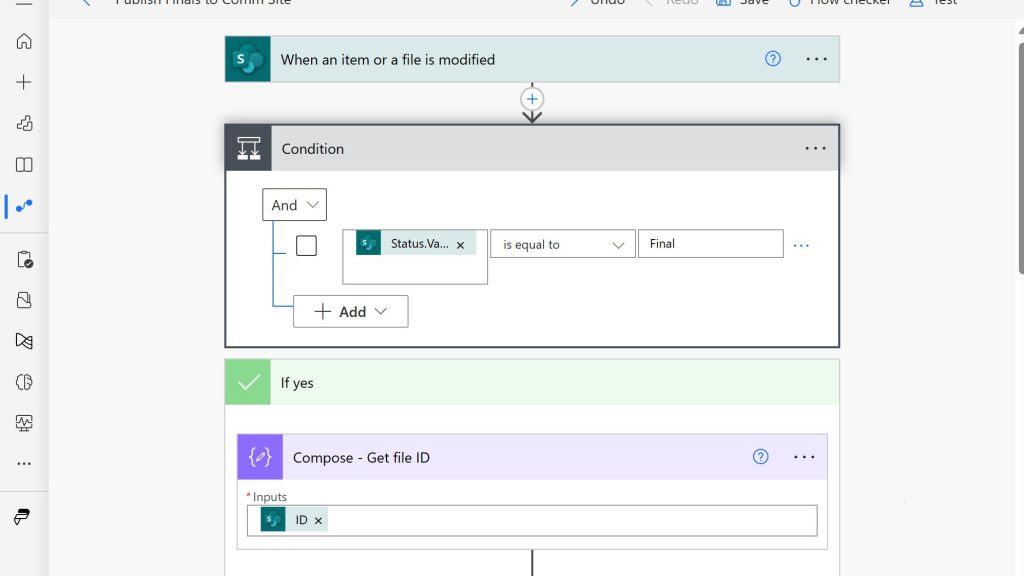Go to My flows in the sidebar
This screenshot has width=1024, height=576.
24,205
